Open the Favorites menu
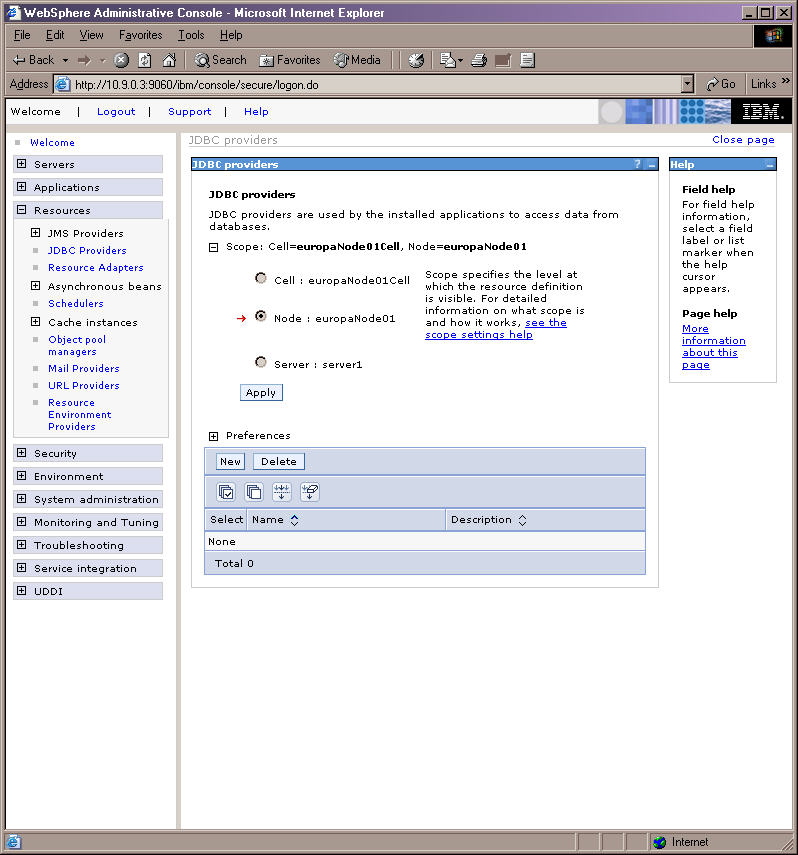Image resolution: width=798 pixels, height=855 pixels. coord(140,35)
